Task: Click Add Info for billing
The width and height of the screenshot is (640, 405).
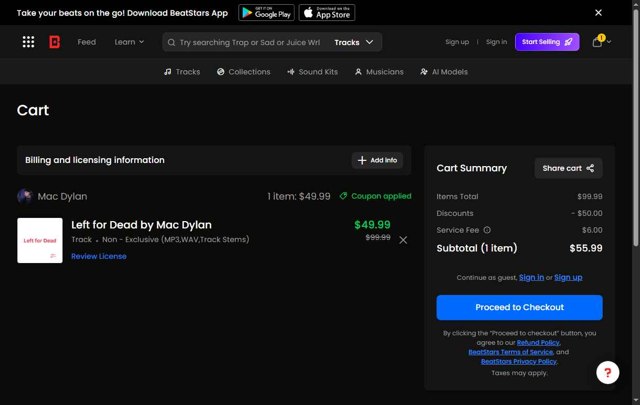Action: (377, 160)
